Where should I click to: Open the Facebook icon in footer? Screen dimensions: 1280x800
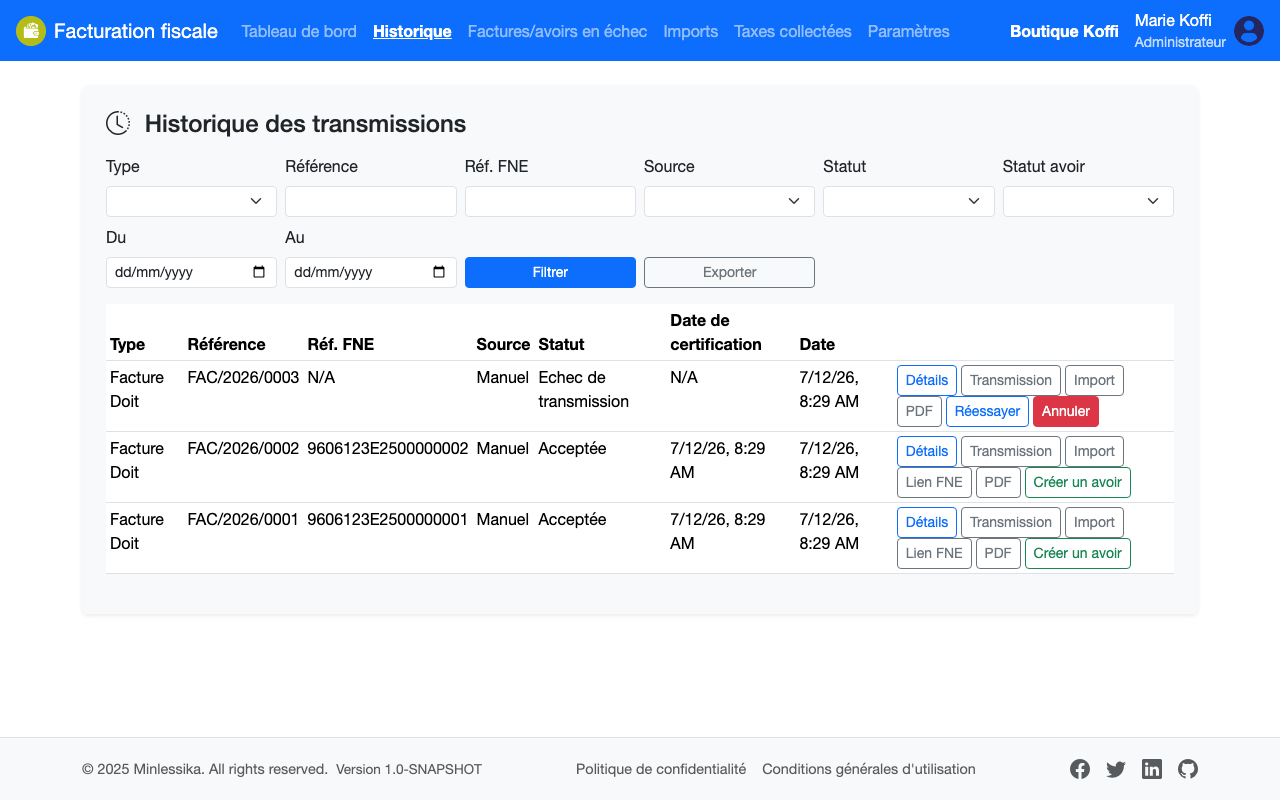[x=1080, y=769]
